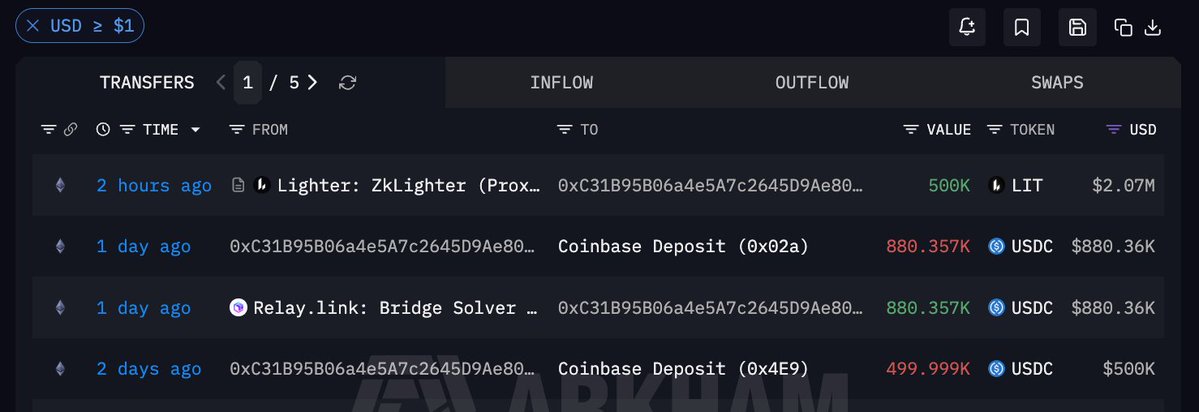Open the TOKEN column filter
The image size is (1199, 412).
coord(994,130)
